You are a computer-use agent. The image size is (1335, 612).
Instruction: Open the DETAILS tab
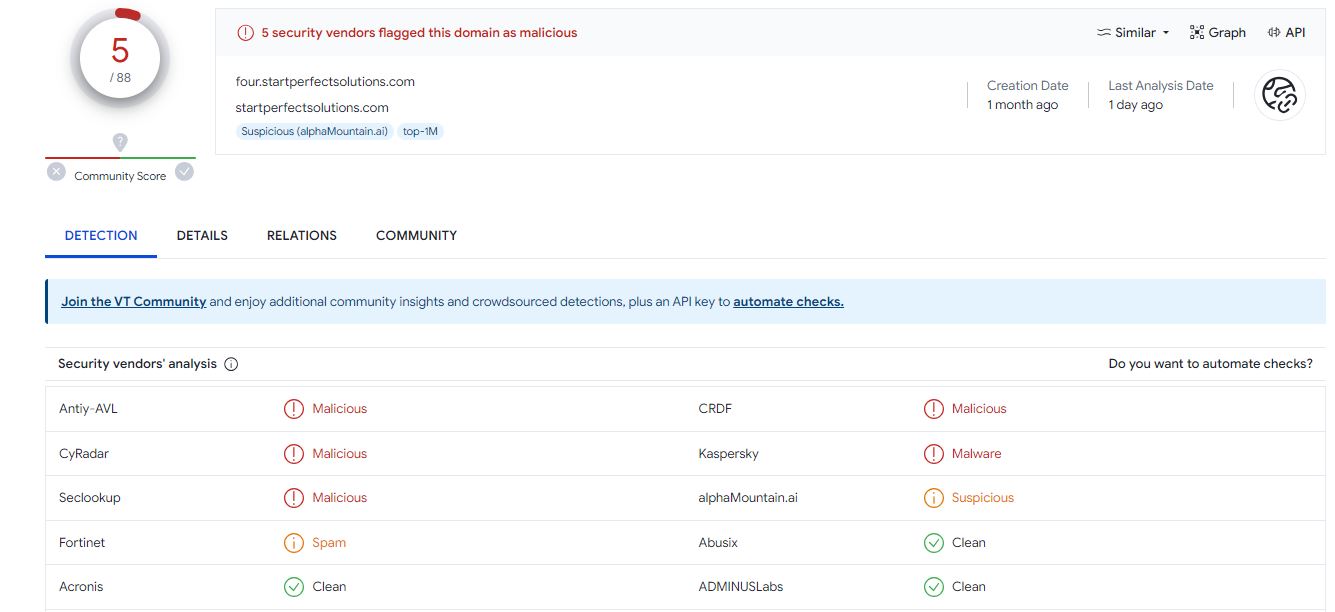(202, 236)
